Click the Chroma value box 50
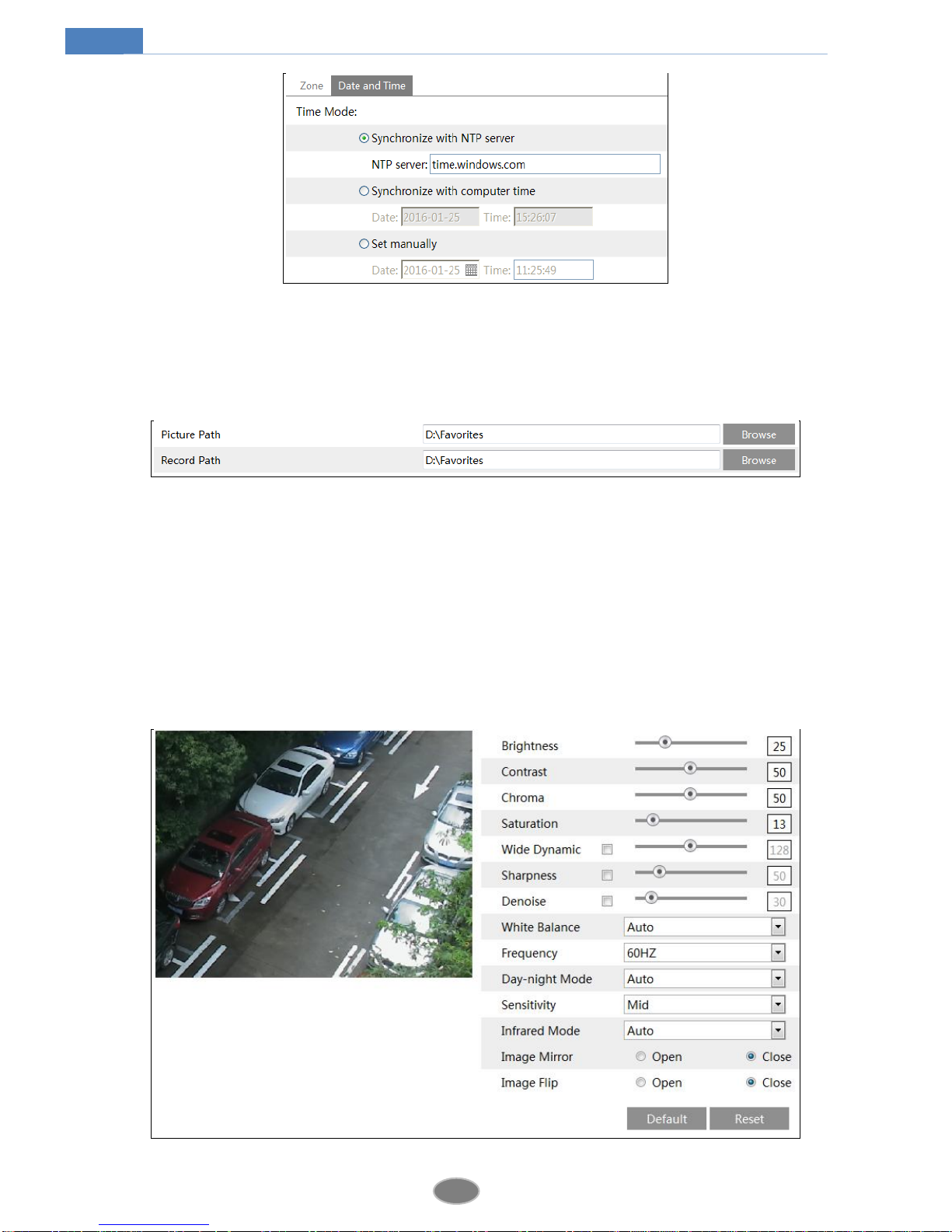Viewport: 952px width, 1232px height. pos(779,797)
